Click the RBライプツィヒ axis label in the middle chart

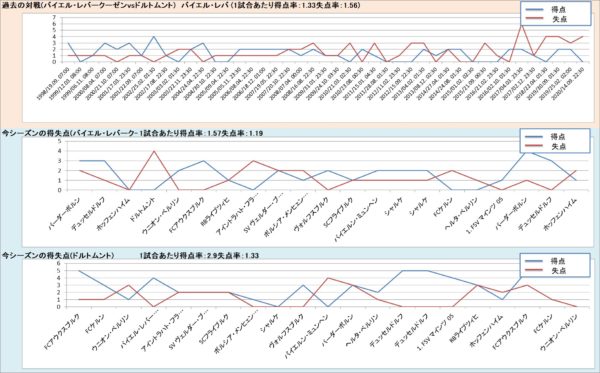pos(215,210)
